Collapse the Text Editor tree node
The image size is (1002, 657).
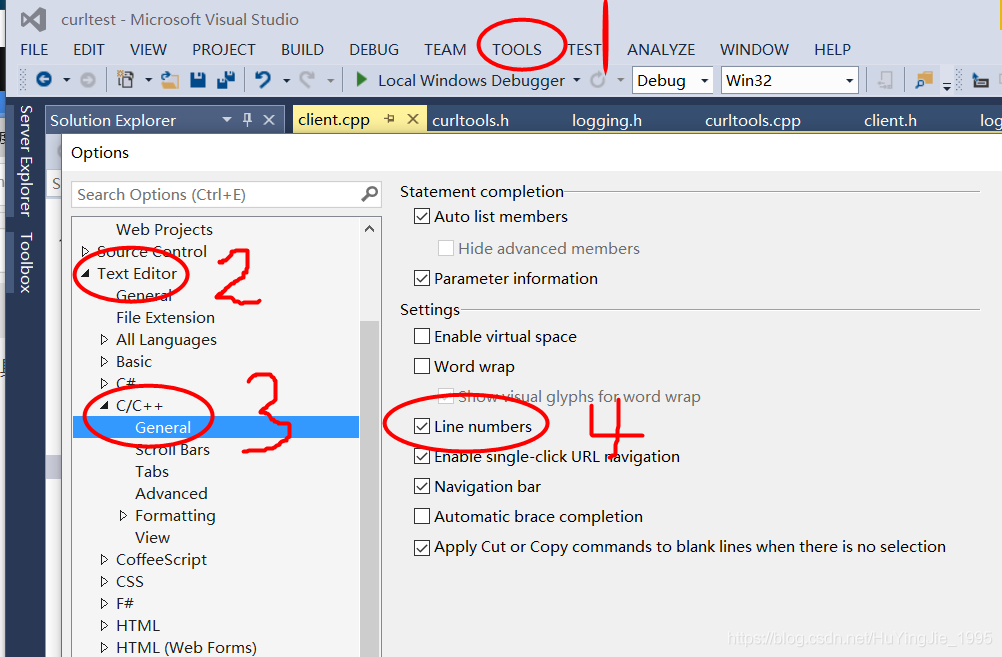[x=85, y=274]
